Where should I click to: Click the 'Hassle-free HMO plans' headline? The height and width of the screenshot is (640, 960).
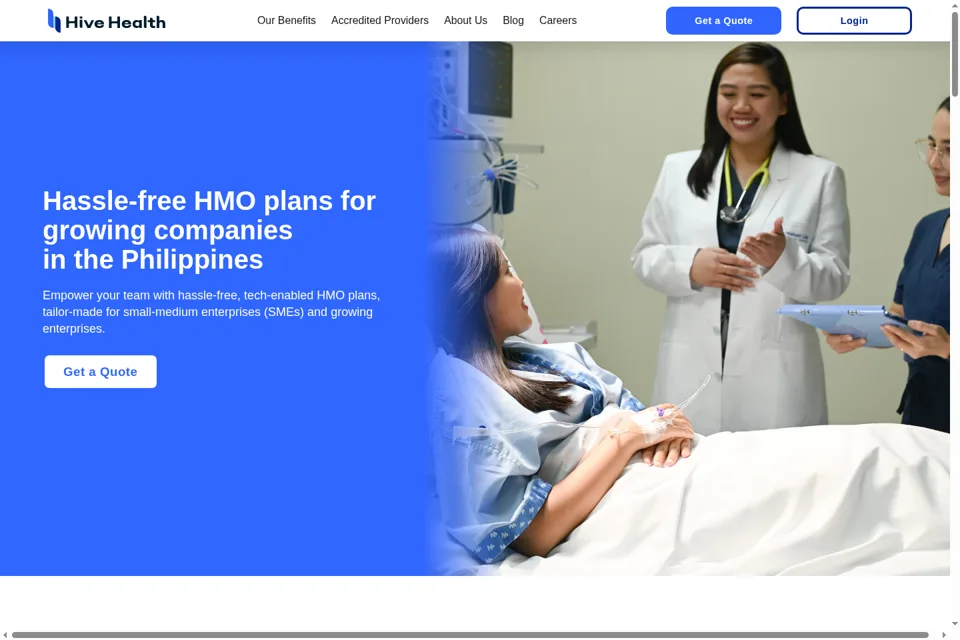pos(209,230)
